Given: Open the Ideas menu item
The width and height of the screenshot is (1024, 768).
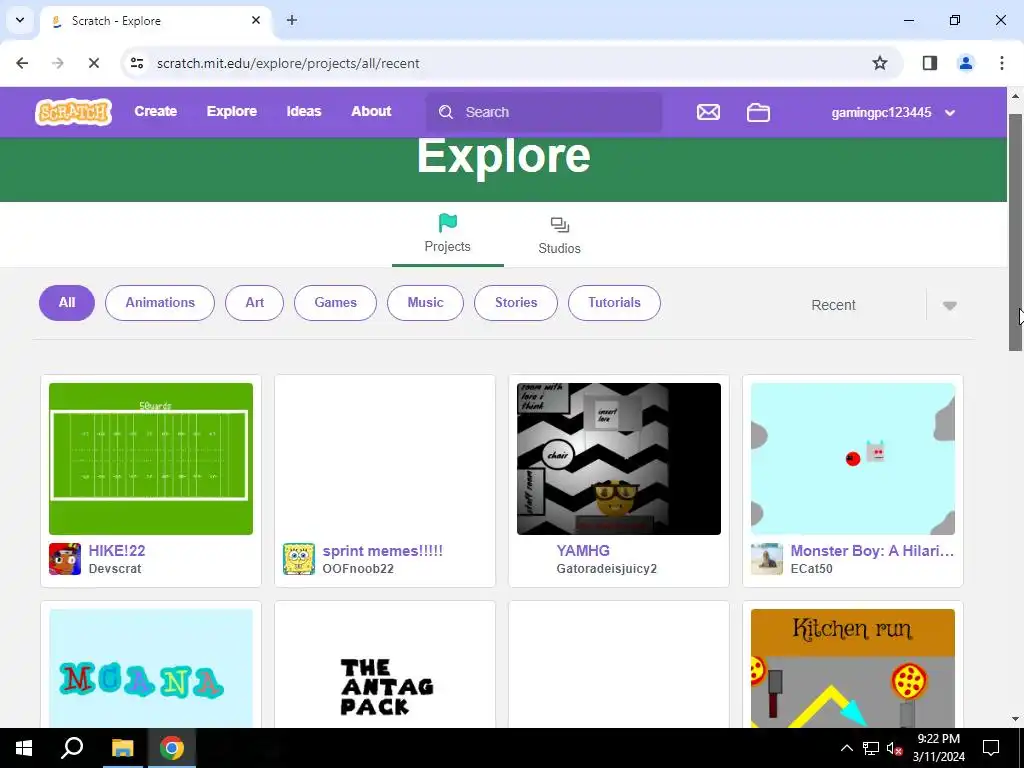Looking at the screenshot, I should tap(304, 112).
